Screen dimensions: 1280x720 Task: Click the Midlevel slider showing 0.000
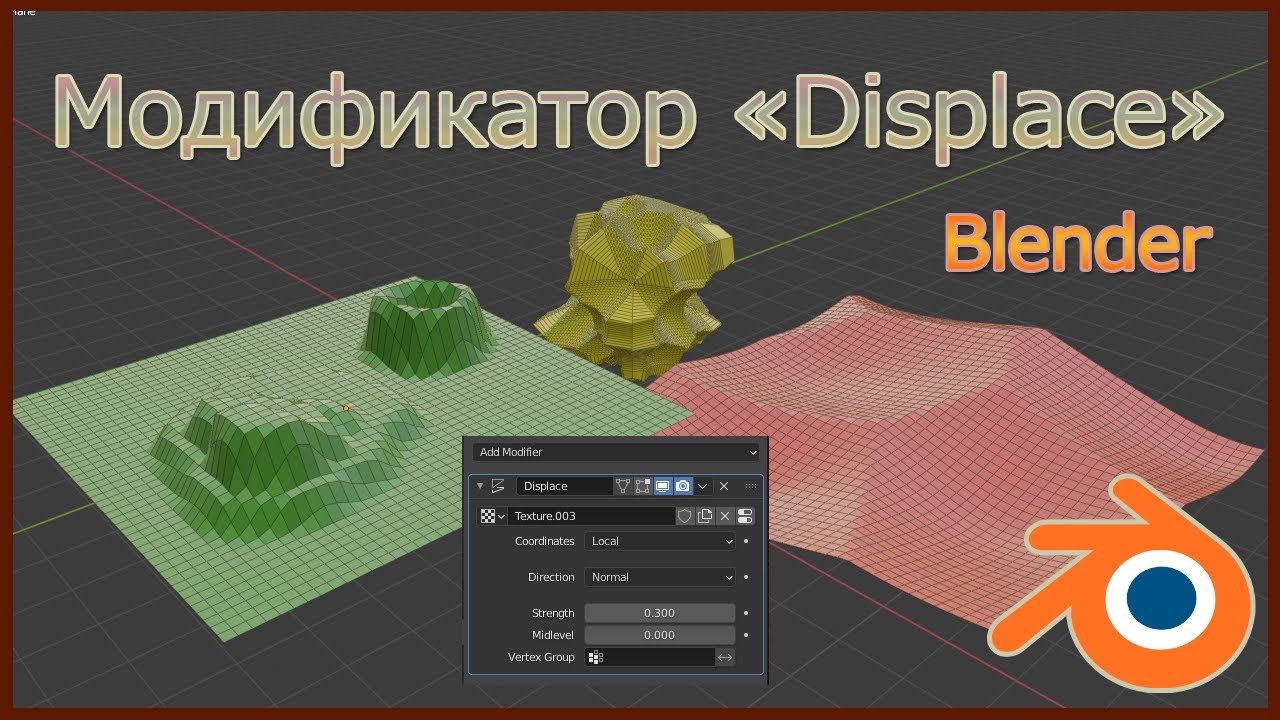[x=660, y=635]
